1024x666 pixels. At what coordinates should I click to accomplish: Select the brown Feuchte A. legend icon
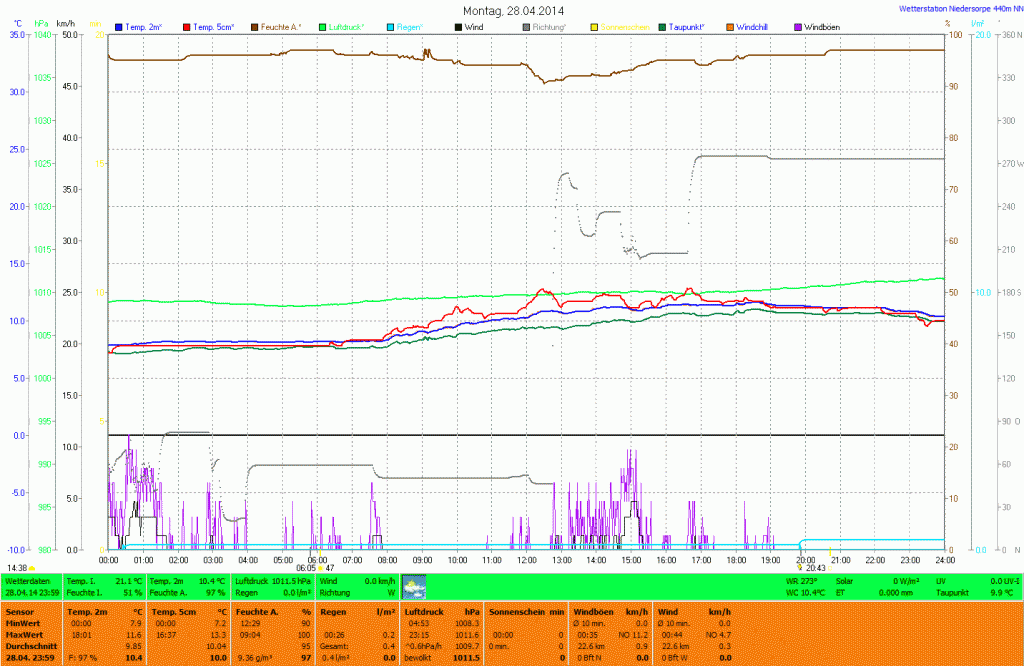254,25
